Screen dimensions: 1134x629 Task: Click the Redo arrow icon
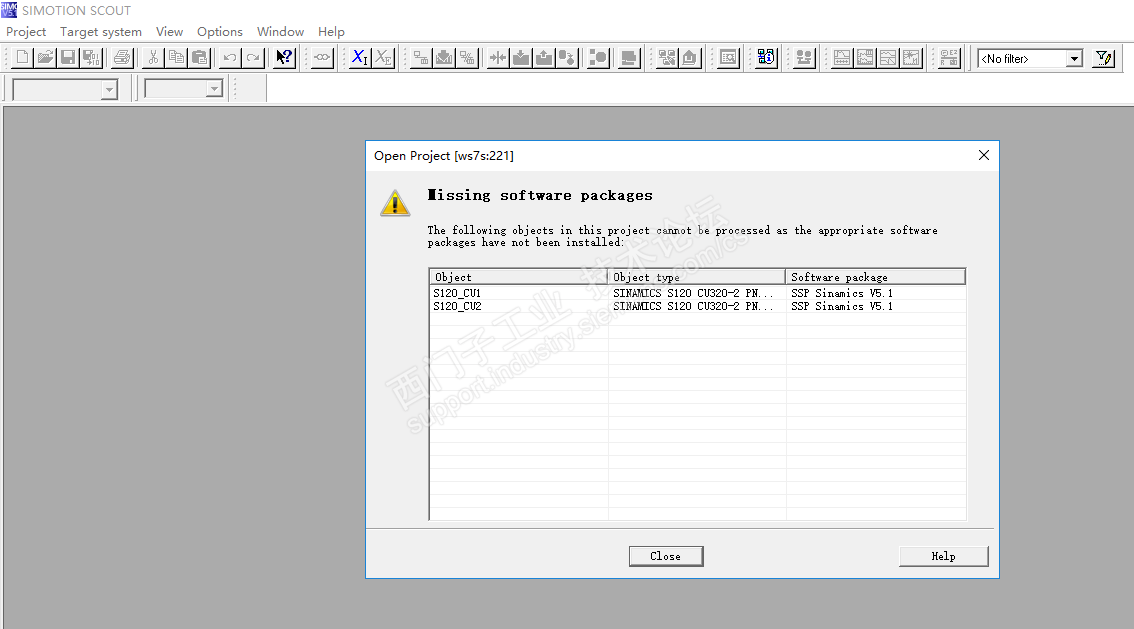(253, 58)
